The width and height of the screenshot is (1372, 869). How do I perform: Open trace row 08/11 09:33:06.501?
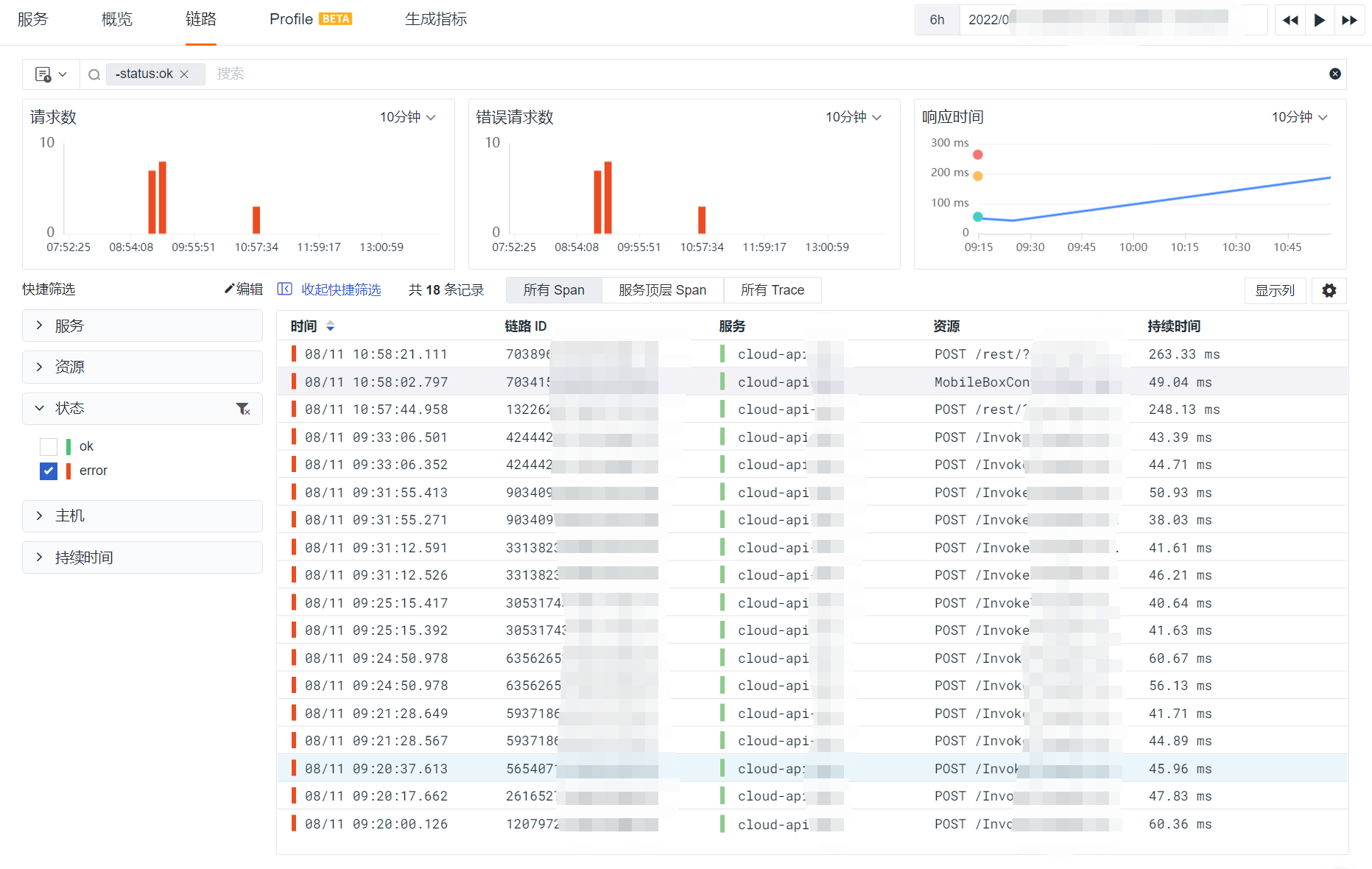(x=812, y=437)
